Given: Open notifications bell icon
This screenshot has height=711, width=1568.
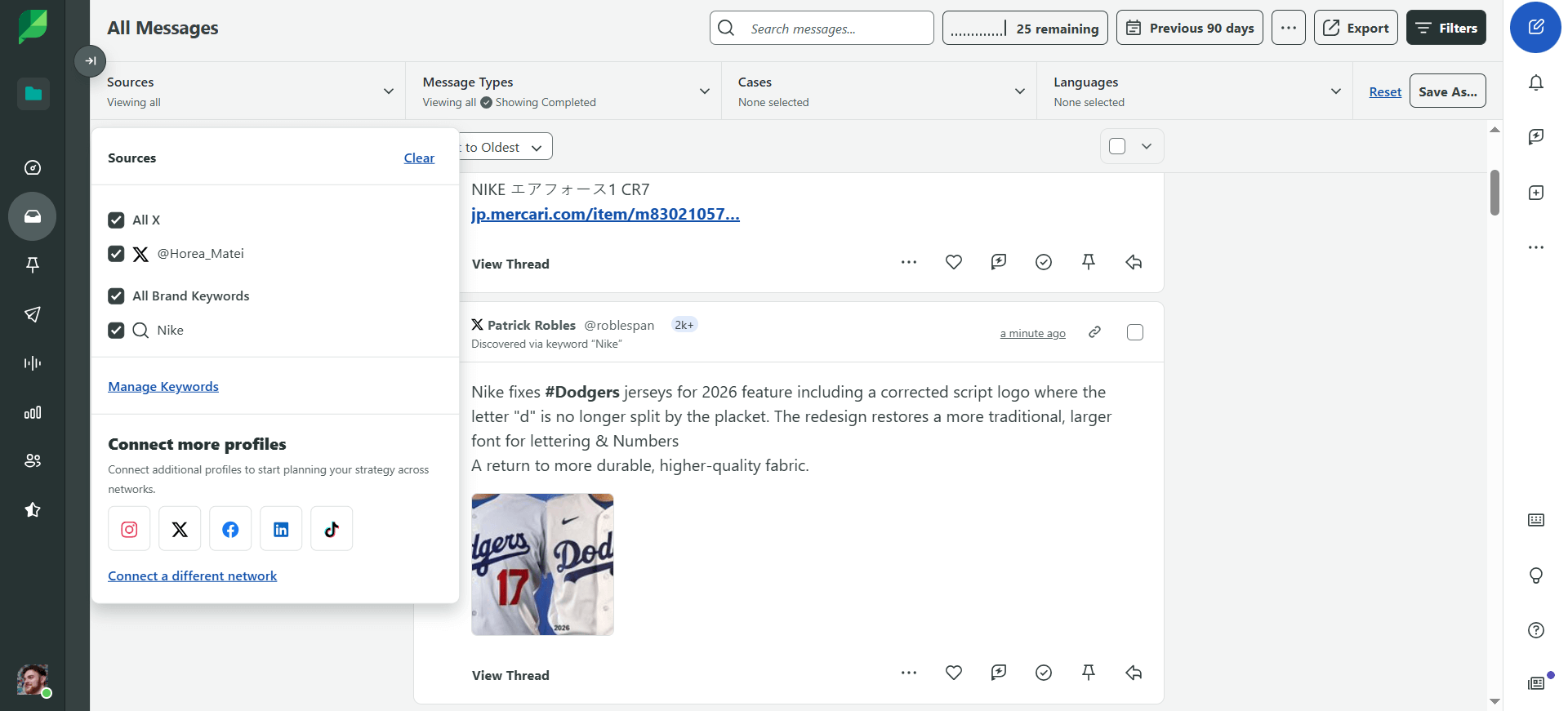Looking at the screenshot, I should click(x=1536, y=82).
